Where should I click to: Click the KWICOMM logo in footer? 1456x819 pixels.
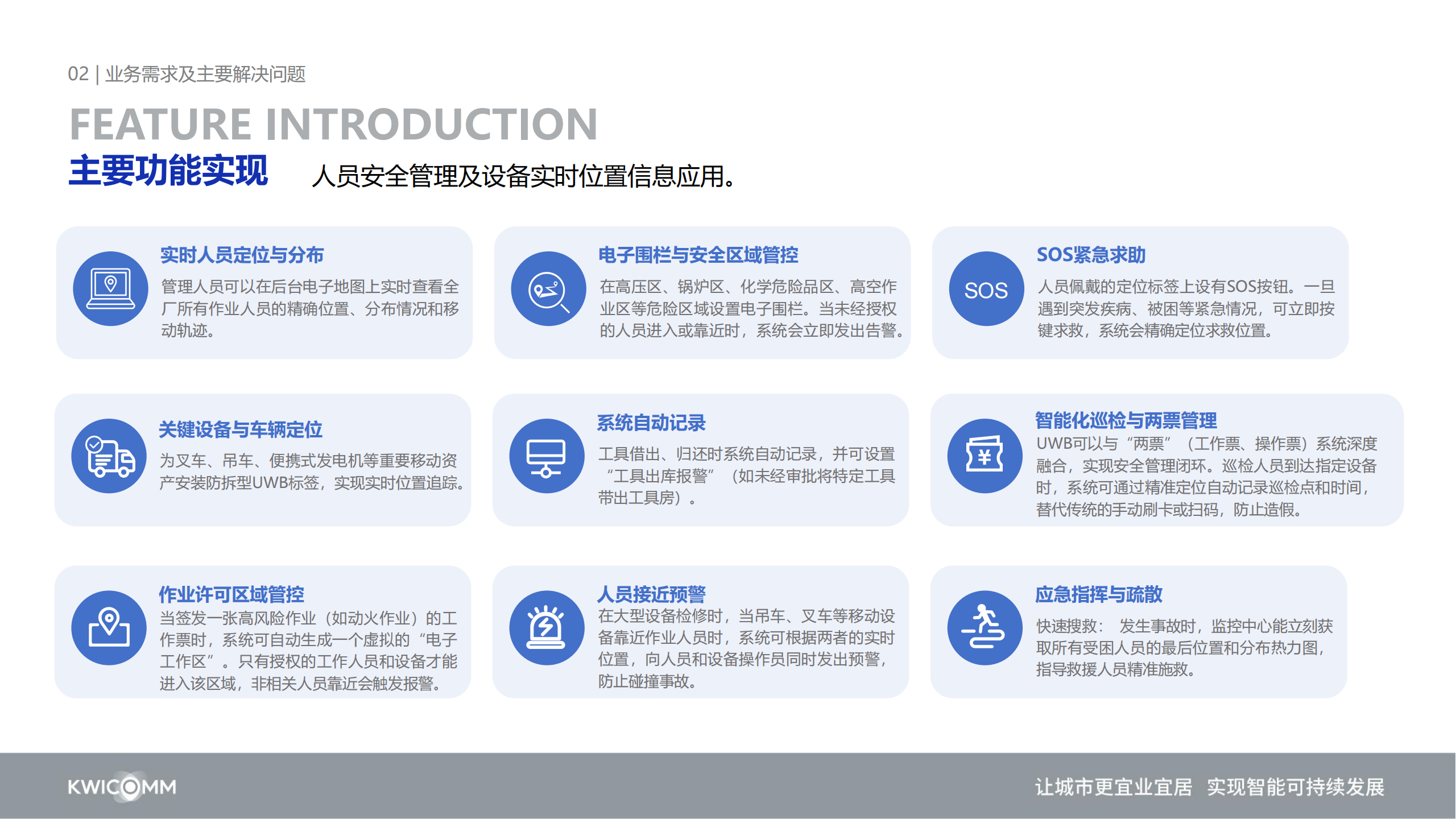click(122, 787)
